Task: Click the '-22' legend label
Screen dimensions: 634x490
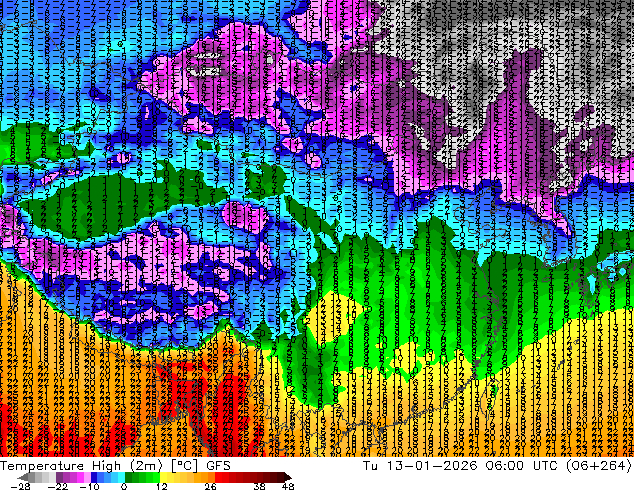Action: [58, 486]
